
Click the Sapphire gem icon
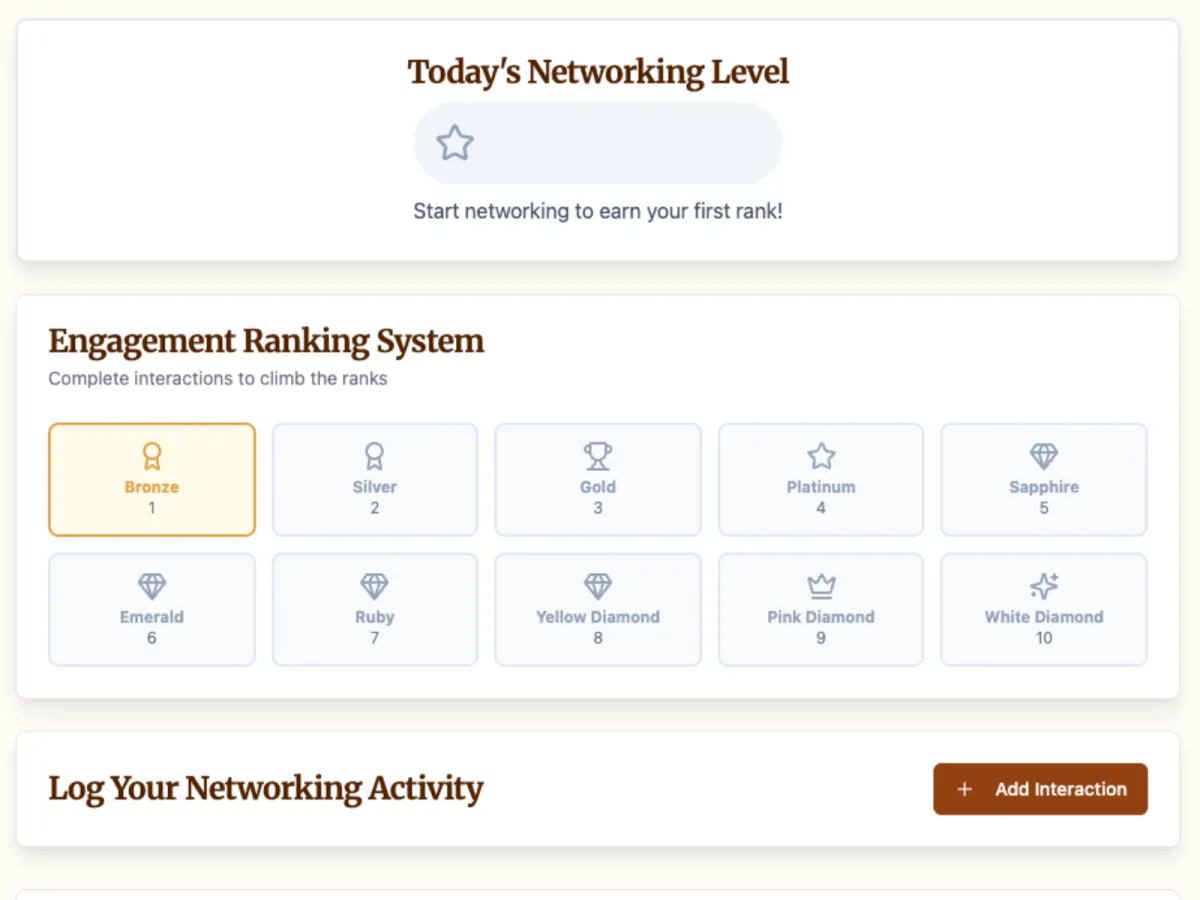tap(1044, 457)
